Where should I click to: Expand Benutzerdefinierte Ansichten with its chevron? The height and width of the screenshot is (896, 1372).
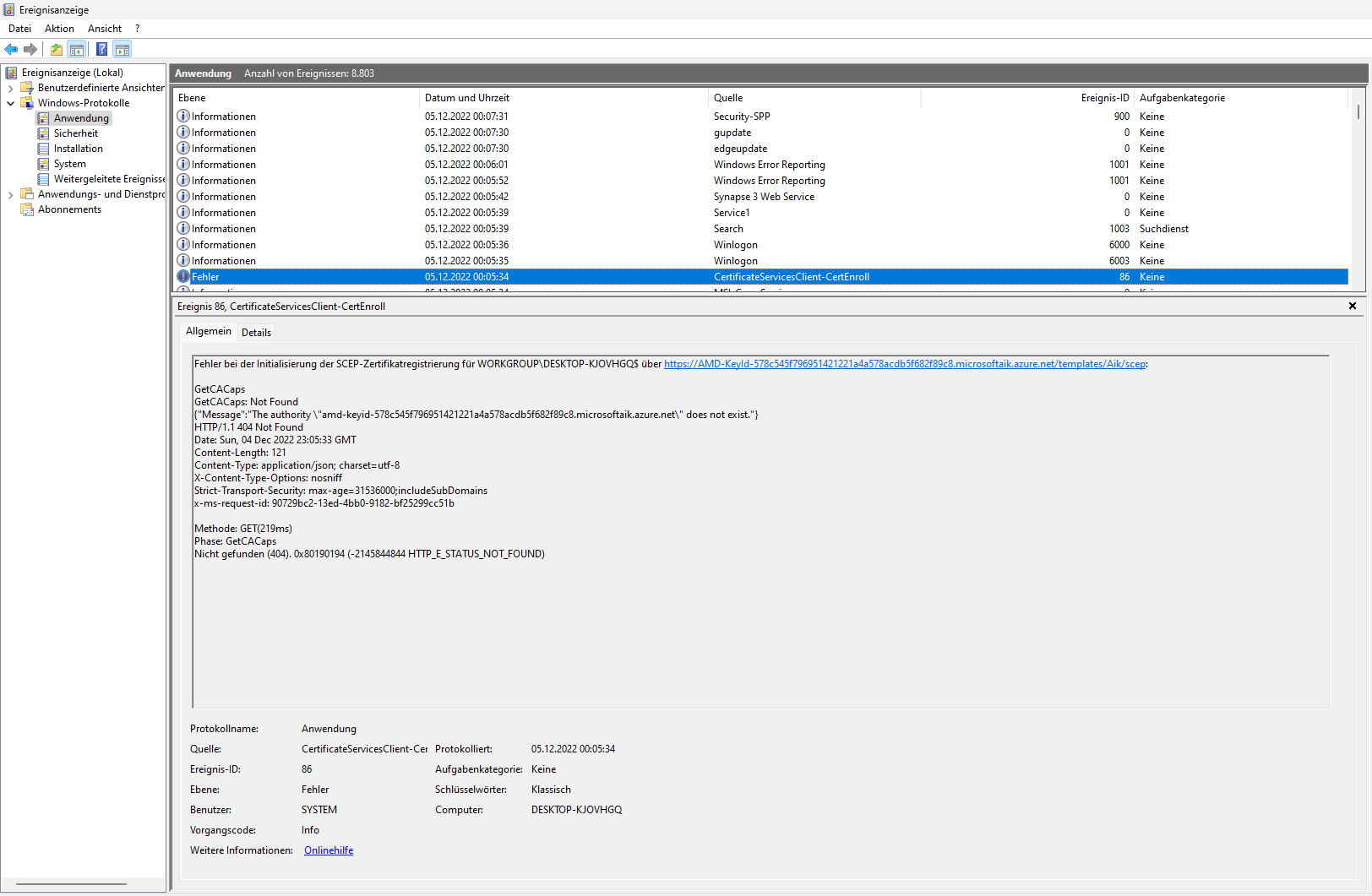point(10,88)
